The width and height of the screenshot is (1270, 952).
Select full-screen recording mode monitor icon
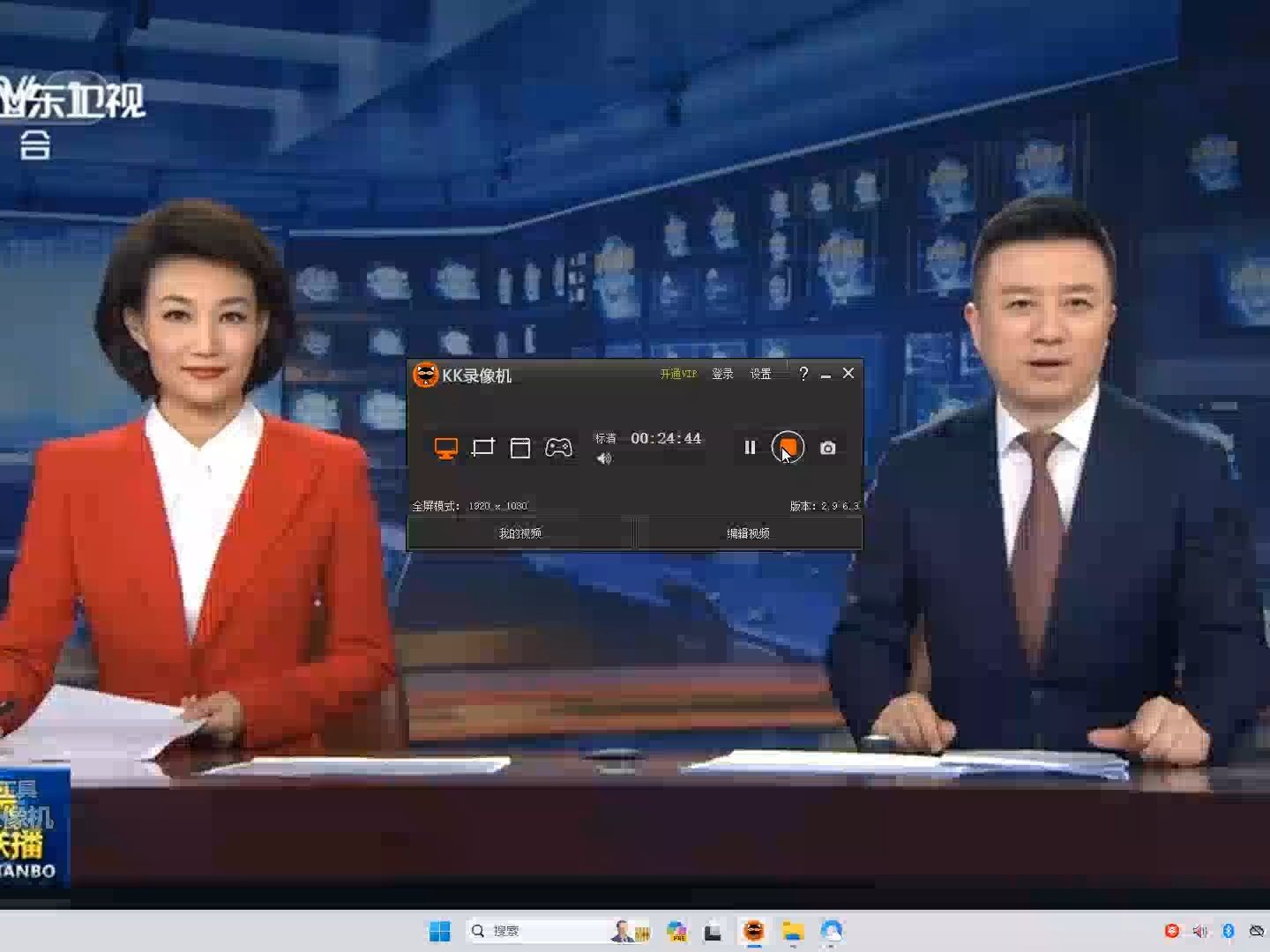(446, 448)
